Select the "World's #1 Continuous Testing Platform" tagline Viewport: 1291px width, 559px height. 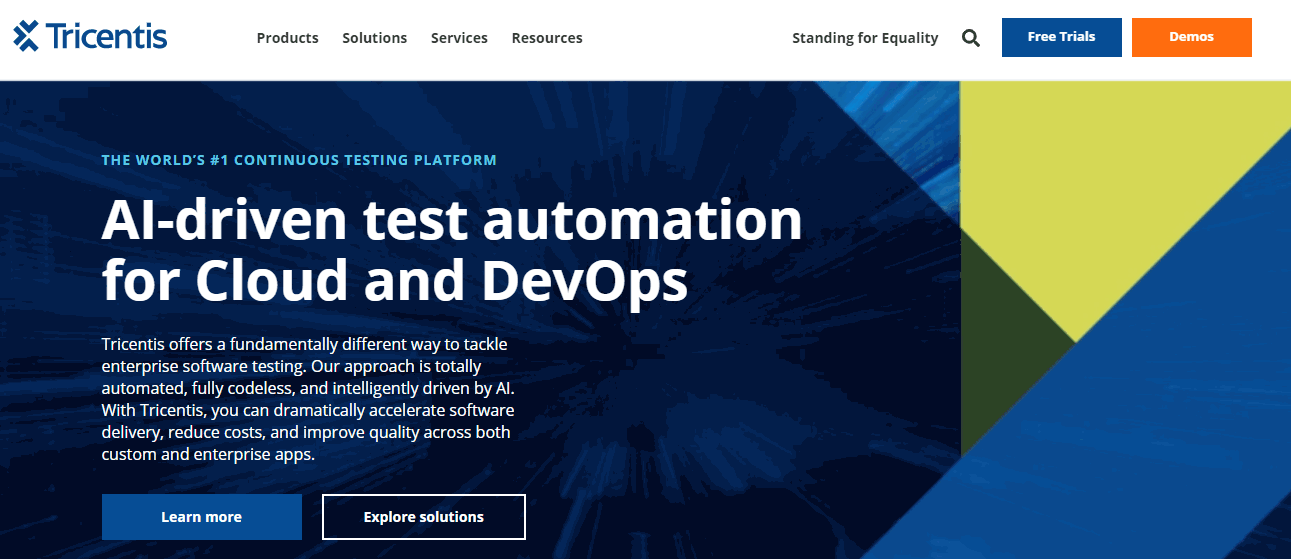(x=299, y=160)
